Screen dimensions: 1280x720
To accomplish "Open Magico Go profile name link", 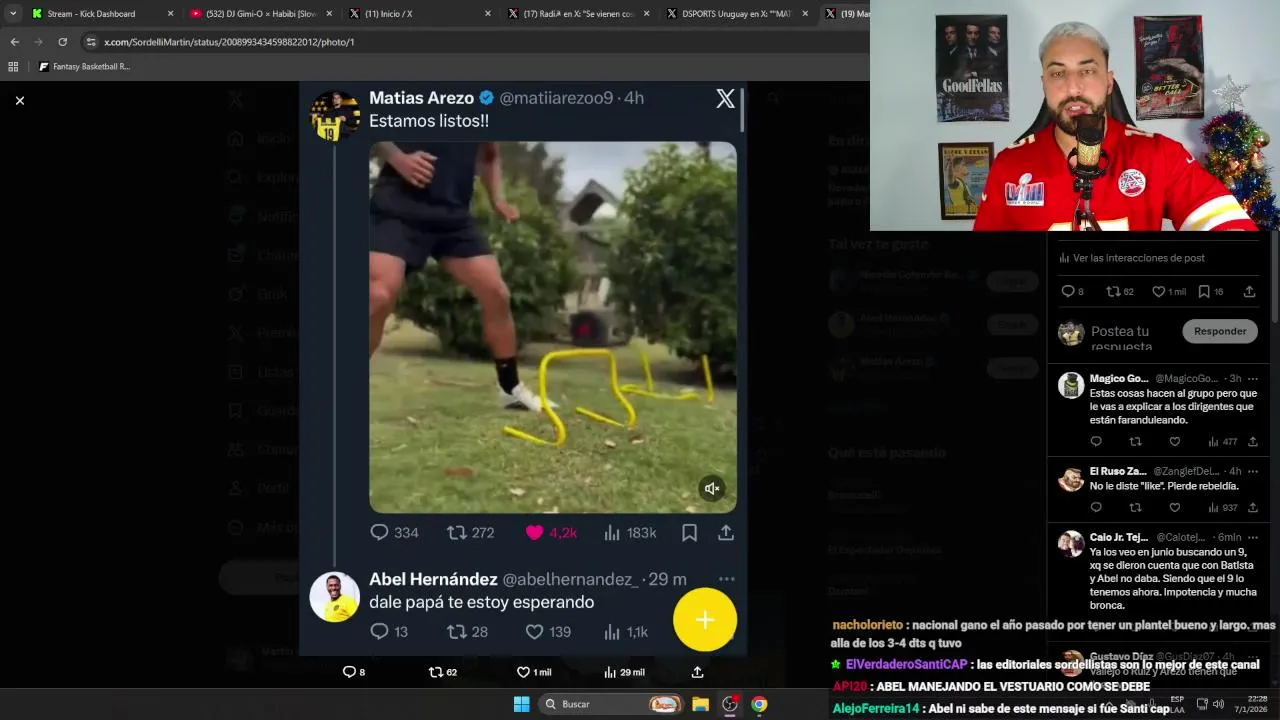I will [x=1119, y=379].
